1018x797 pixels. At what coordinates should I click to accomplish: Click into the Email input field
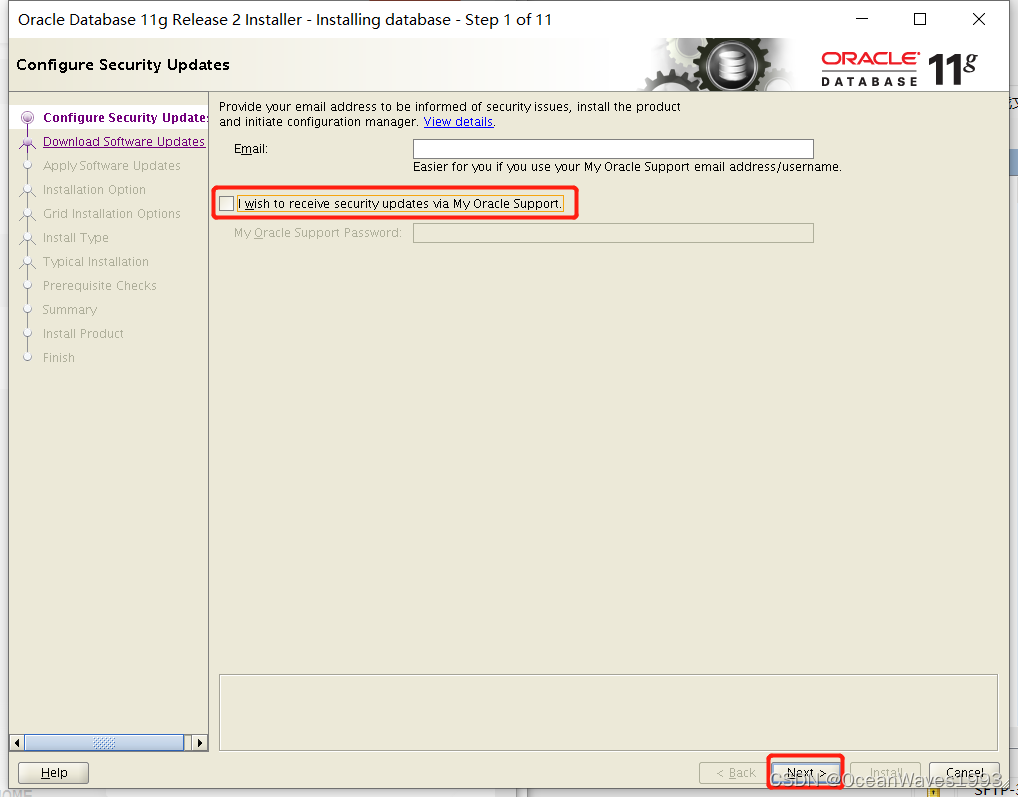click(613, 149)
